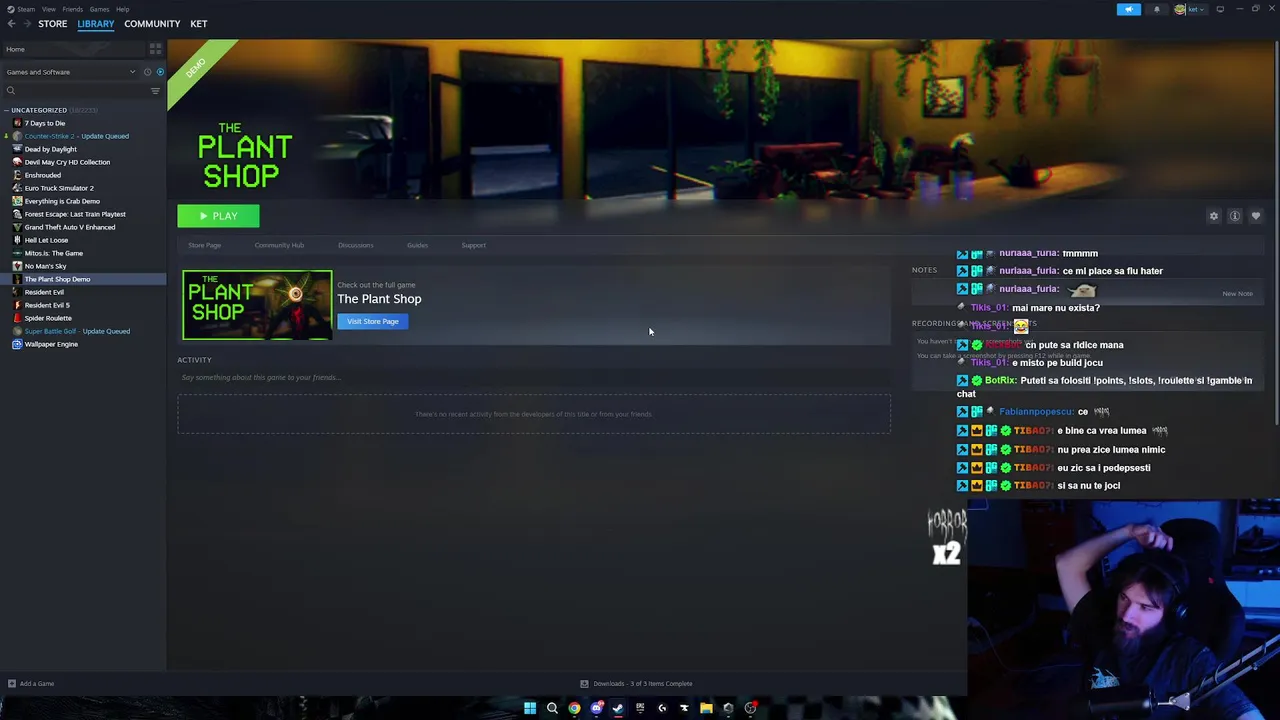The width and height of the screenshot is (1280, 720).
Task: Open advanced filter options icon
Action: tap(155, 91)
